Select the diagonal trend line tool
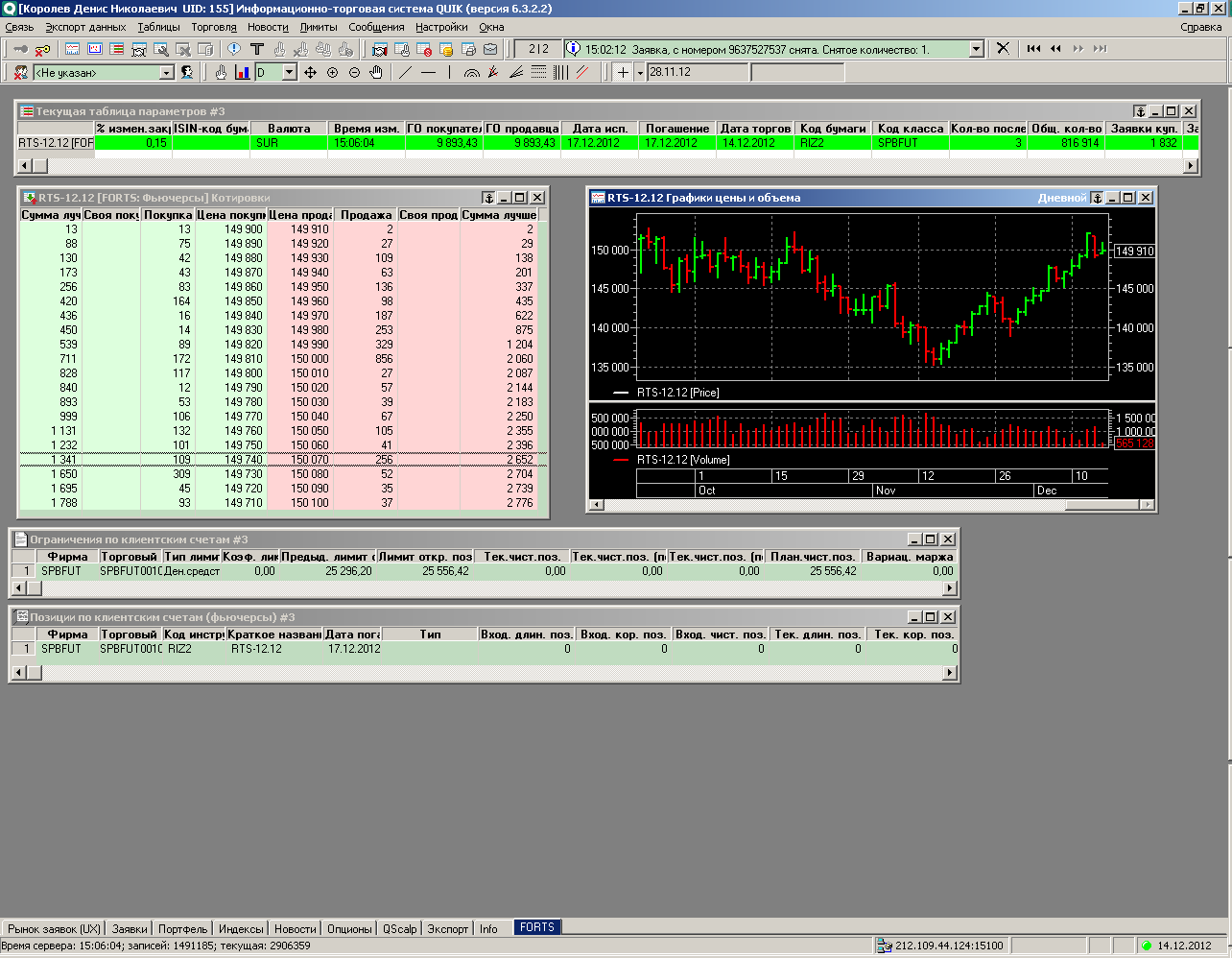 [405, 72]
